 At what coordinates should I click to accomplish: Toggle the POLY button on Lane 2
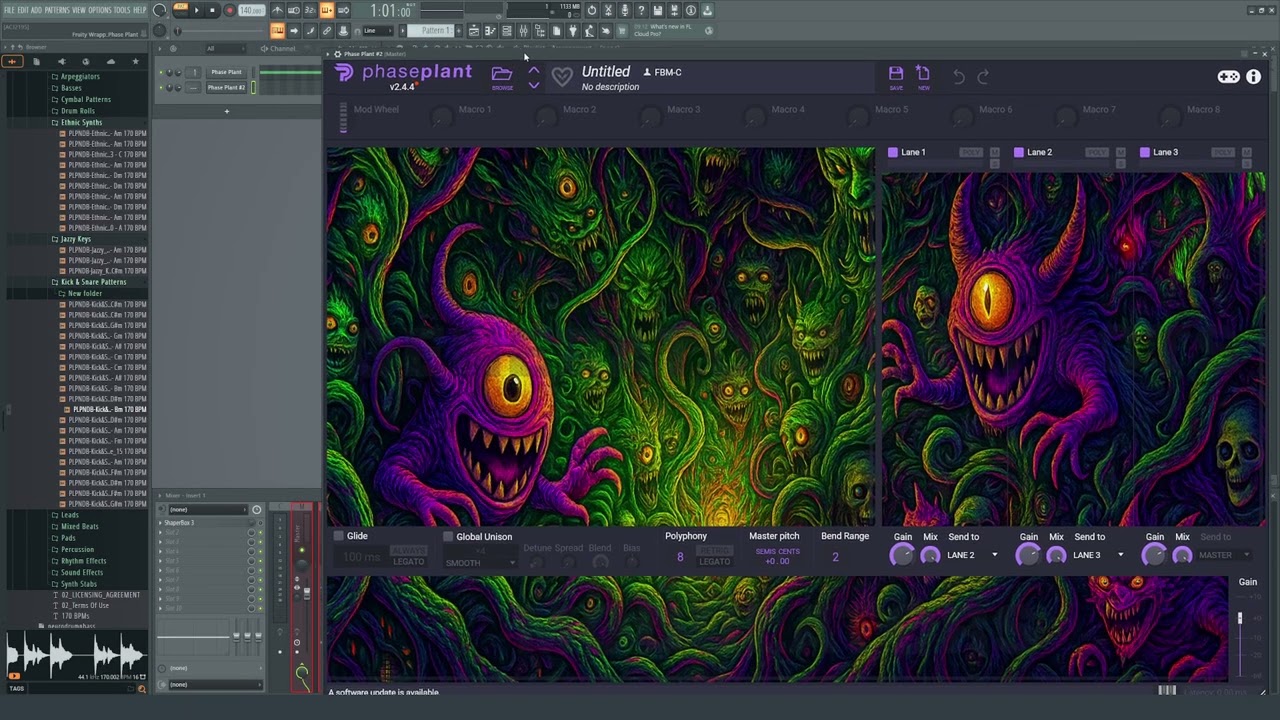point(1097,152)
